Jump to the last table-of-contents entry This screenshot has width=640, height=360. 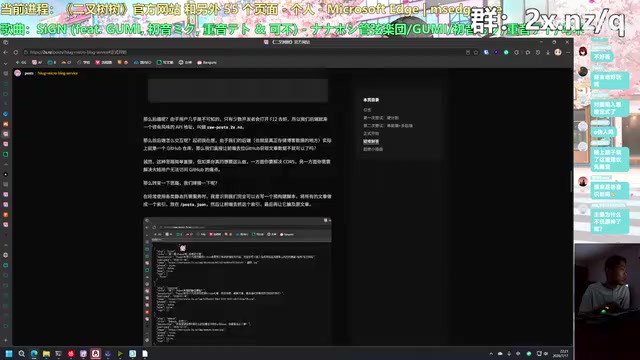coord(373,149)
